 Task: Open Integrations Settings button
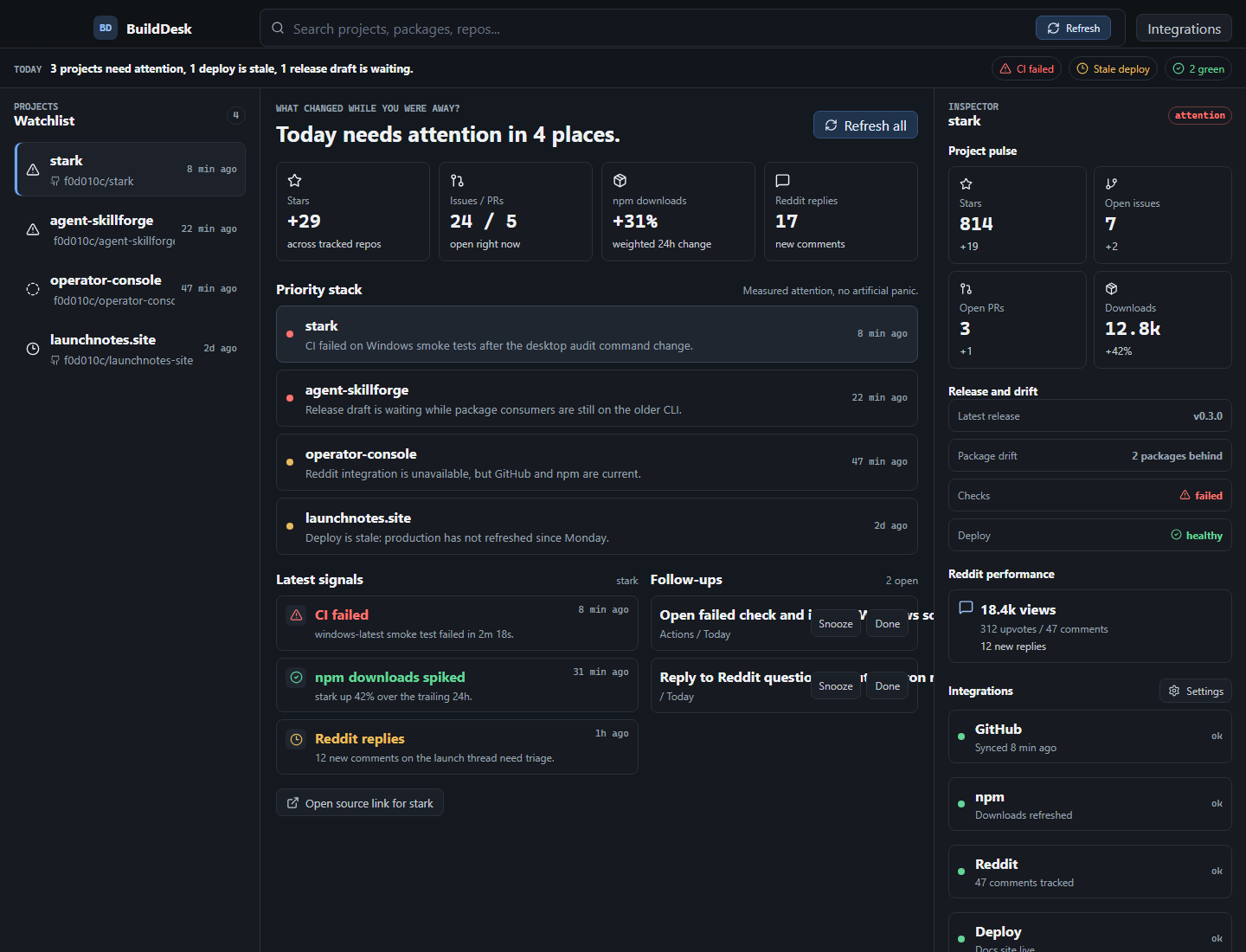[x=1196, y=691]
